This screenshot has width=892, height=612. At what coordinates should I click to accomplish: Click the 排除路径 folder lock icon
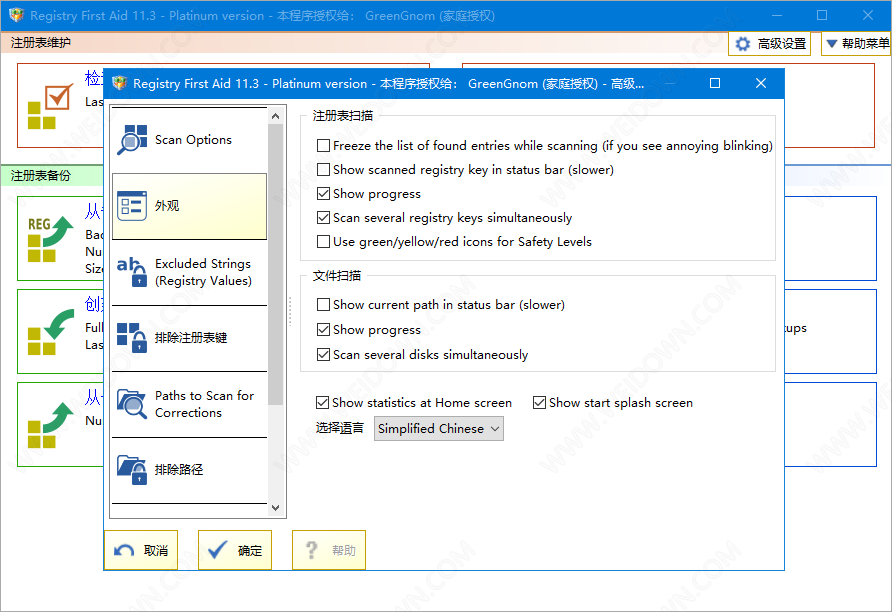[132, 470]
